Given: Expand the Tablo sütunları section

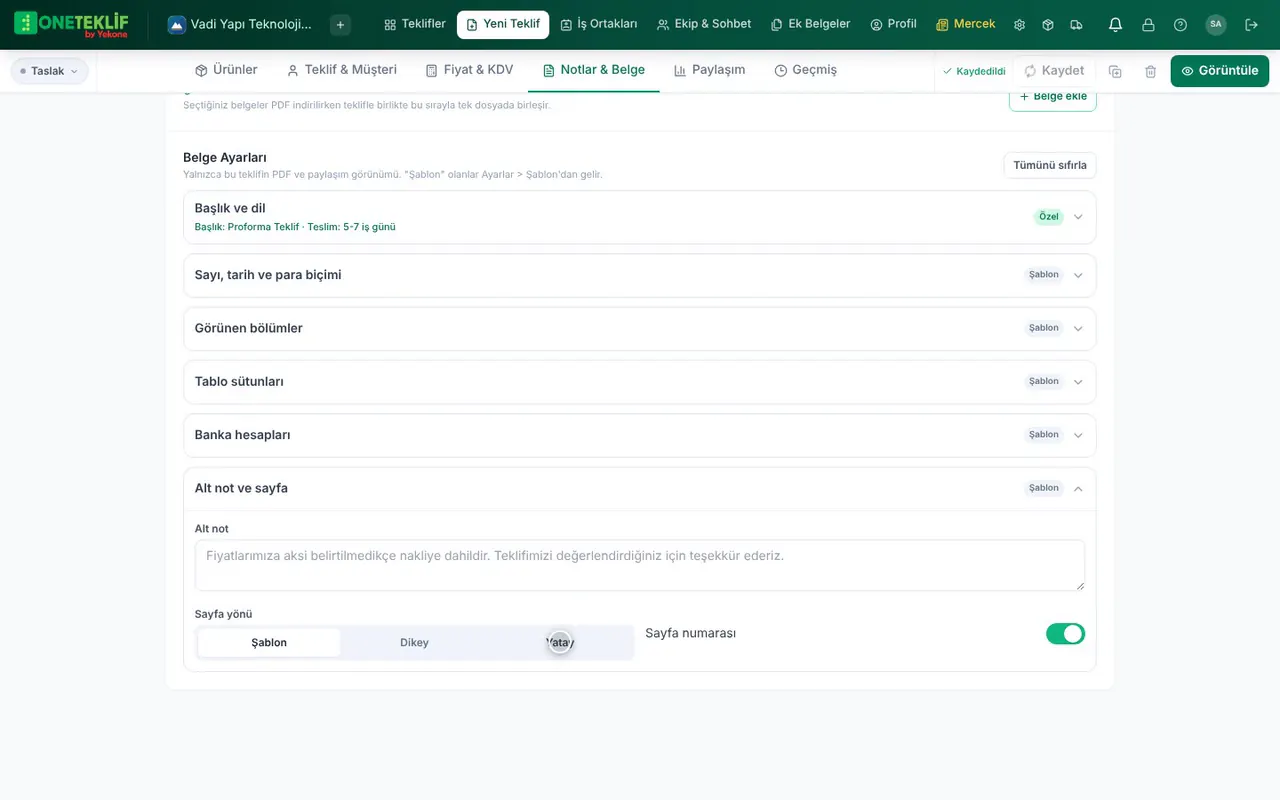Looking at the screenshot, I should (x=640, y=382).
